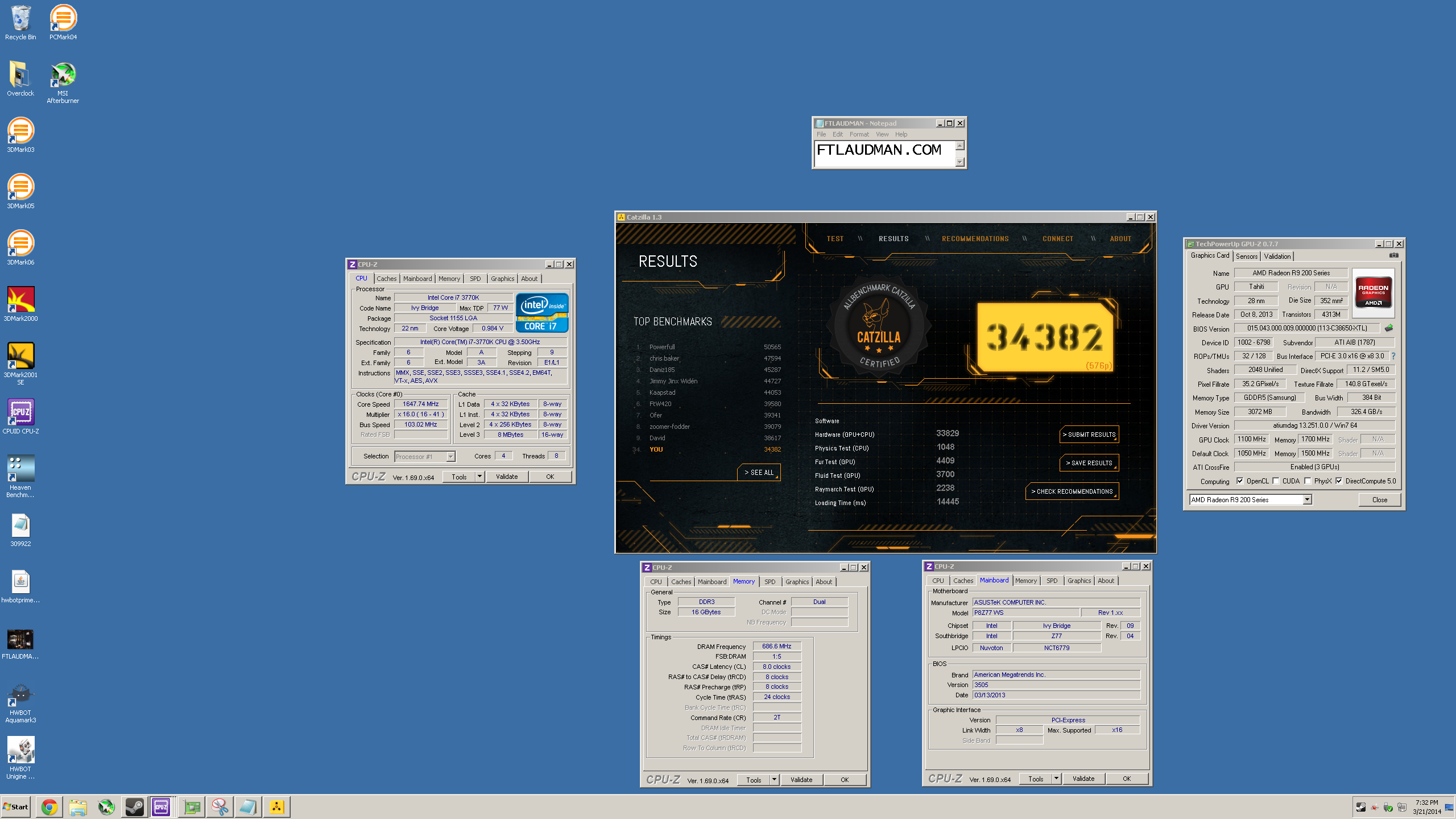This screenshot has width=1456, height=819.
Task: Open the Format menu in Notepad
Action: [859, 134]
